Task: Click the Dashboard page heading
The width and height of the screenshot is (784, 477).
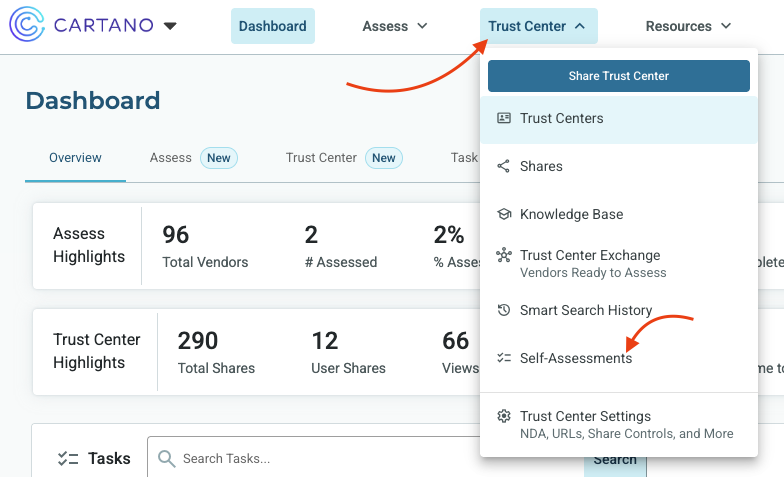Action: click(93, 100)
